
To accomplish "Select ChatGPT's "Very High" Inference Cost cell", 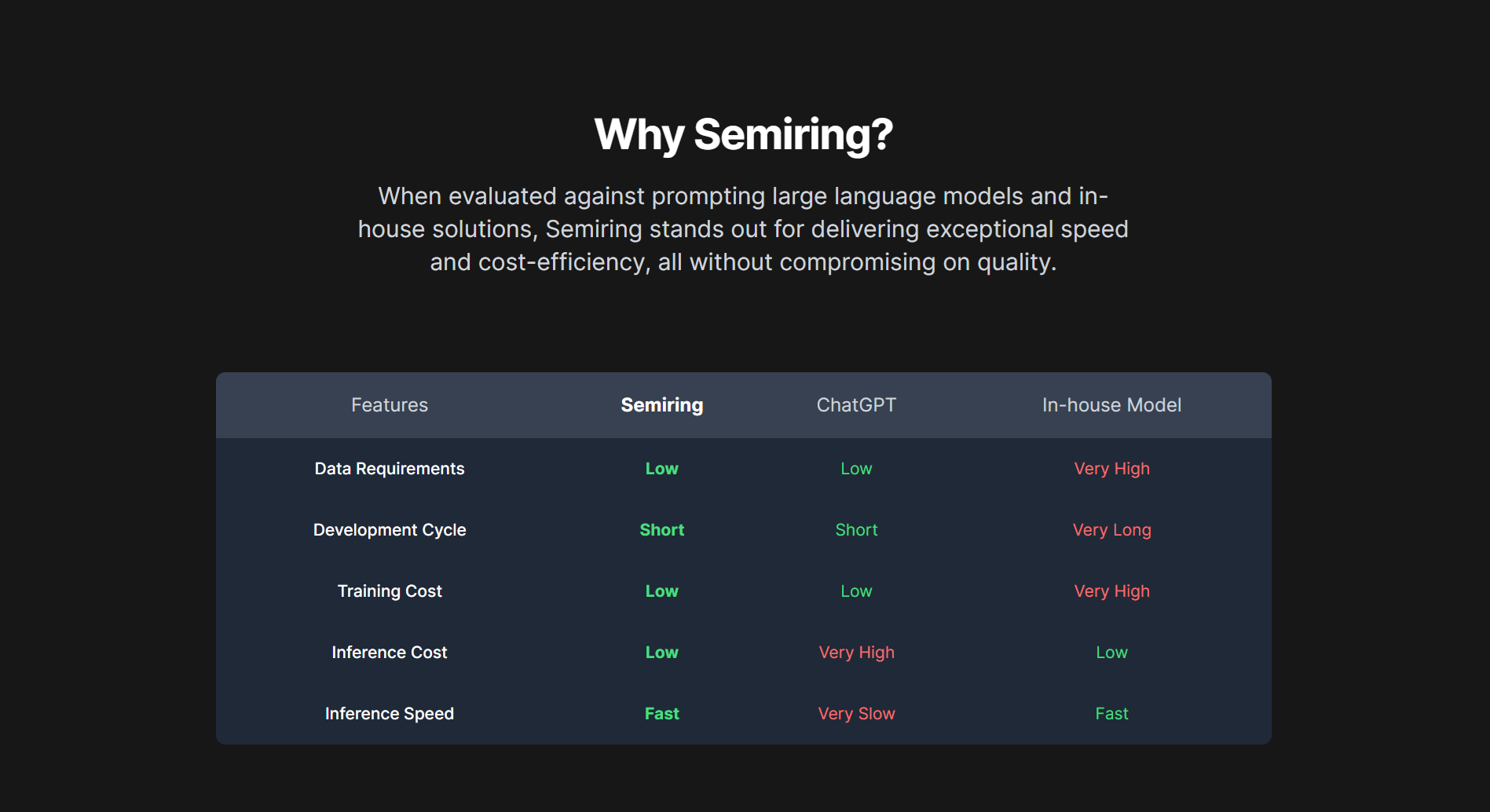I will click(x=856, y=653).
